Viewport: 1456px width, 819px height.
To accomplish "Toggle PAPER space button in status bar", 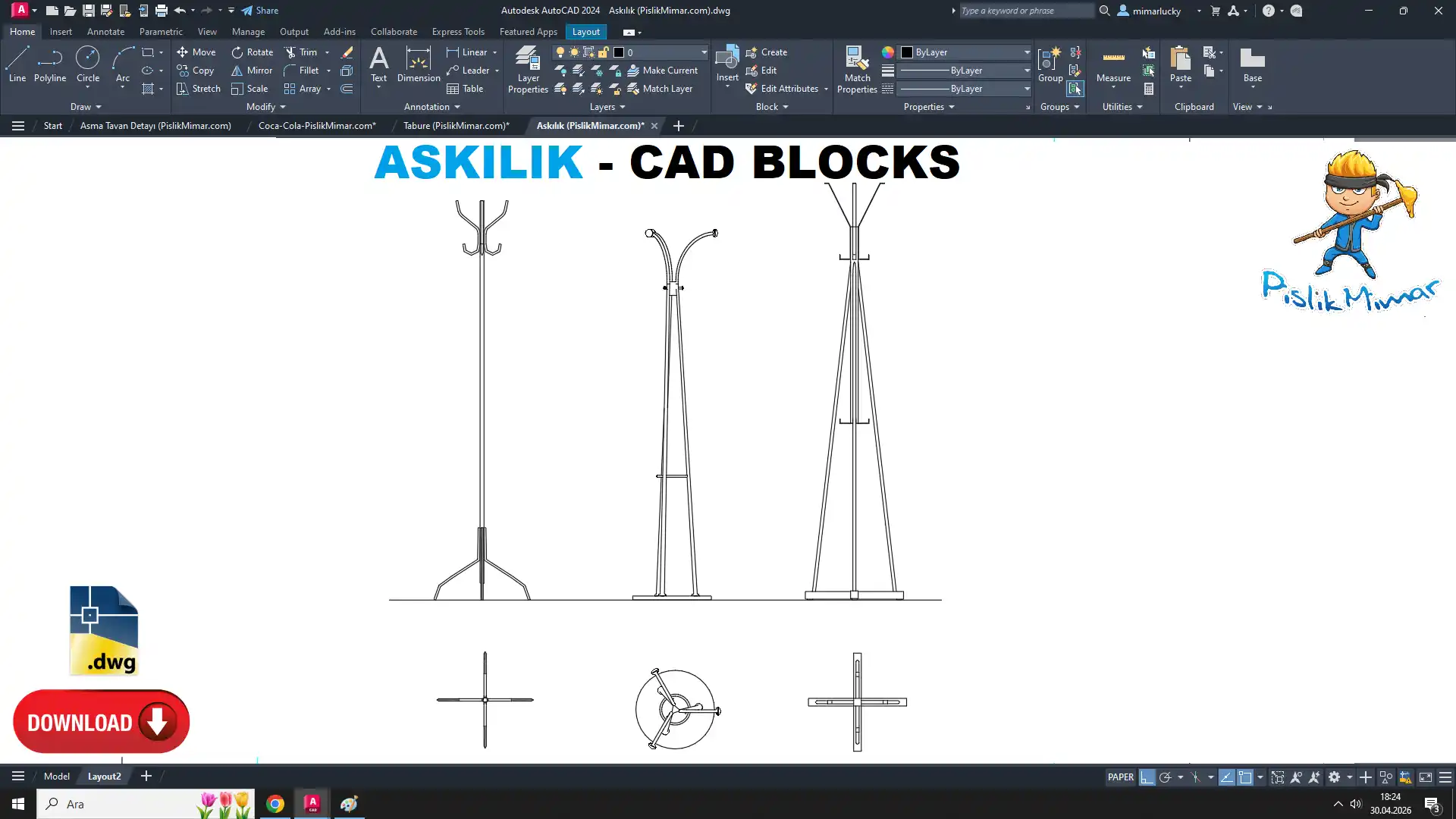I will point(1120,777).
